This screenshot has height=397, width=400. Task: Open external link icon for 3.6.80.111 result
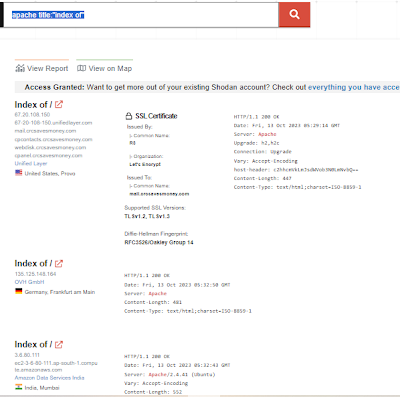pos(59,344)
